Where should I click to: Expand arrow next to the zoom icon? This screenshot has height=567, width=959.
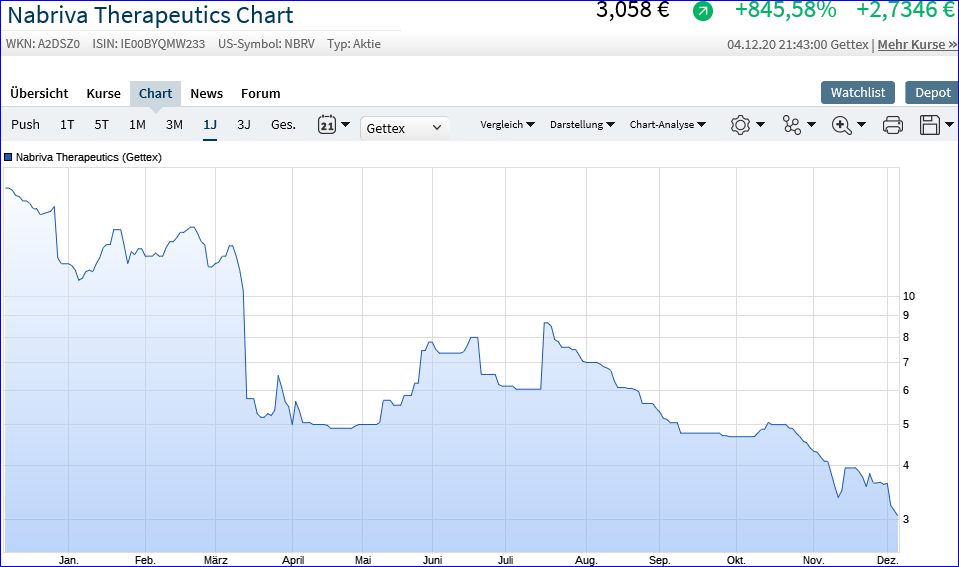(861, 125)
